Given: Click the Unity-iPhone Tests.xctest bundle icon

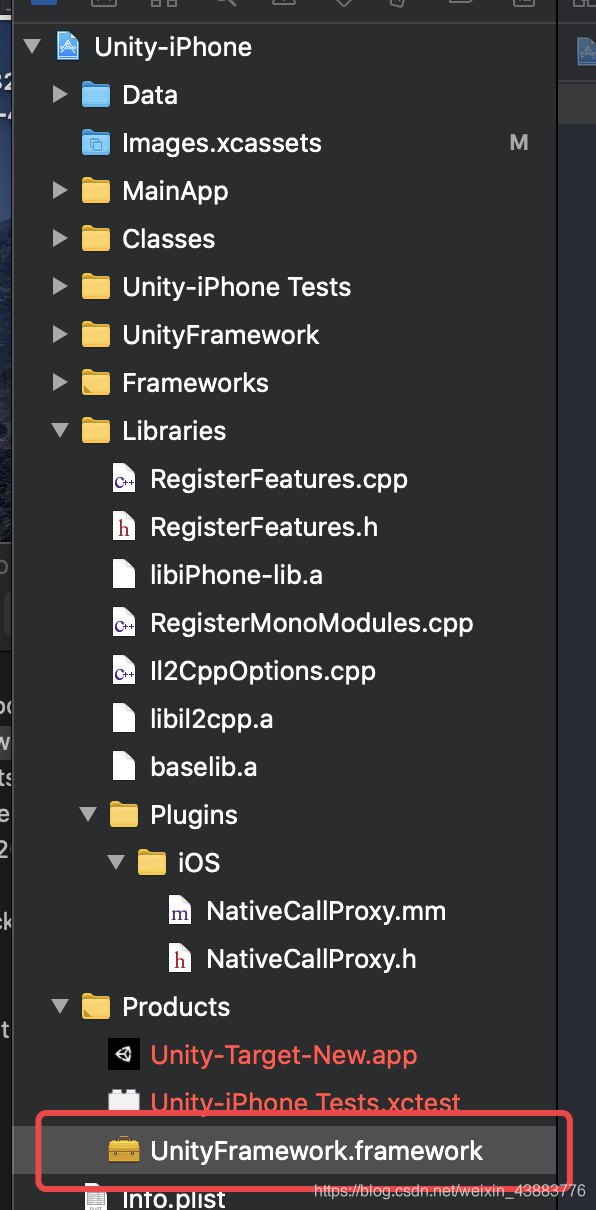Looking at the screenshot, I should [x=123, y=1101].
